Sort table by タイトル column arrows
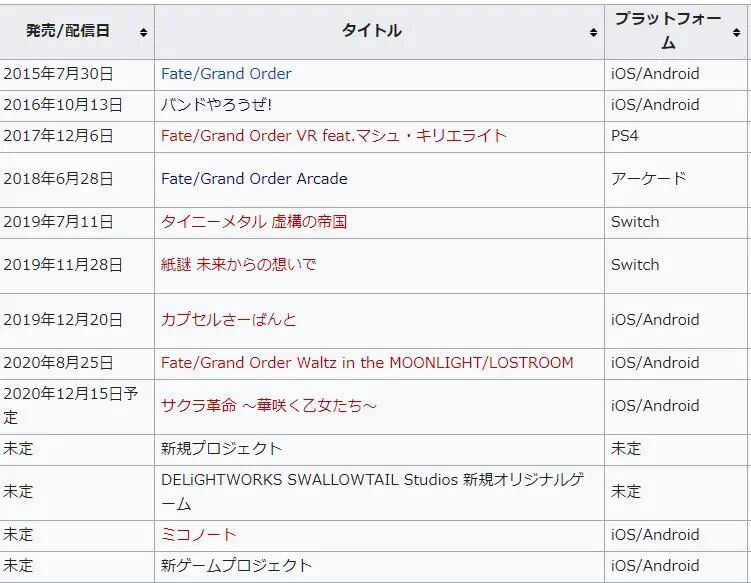 (593, 33)
